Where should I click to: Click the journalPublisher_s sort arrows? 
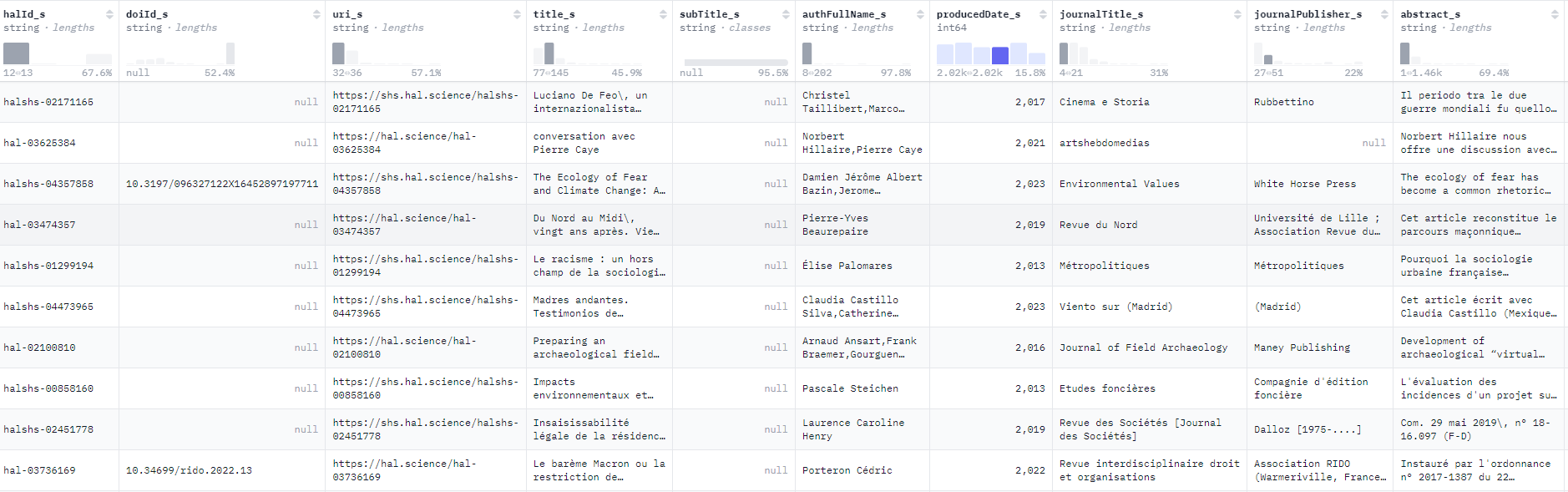coord(1384,14)
